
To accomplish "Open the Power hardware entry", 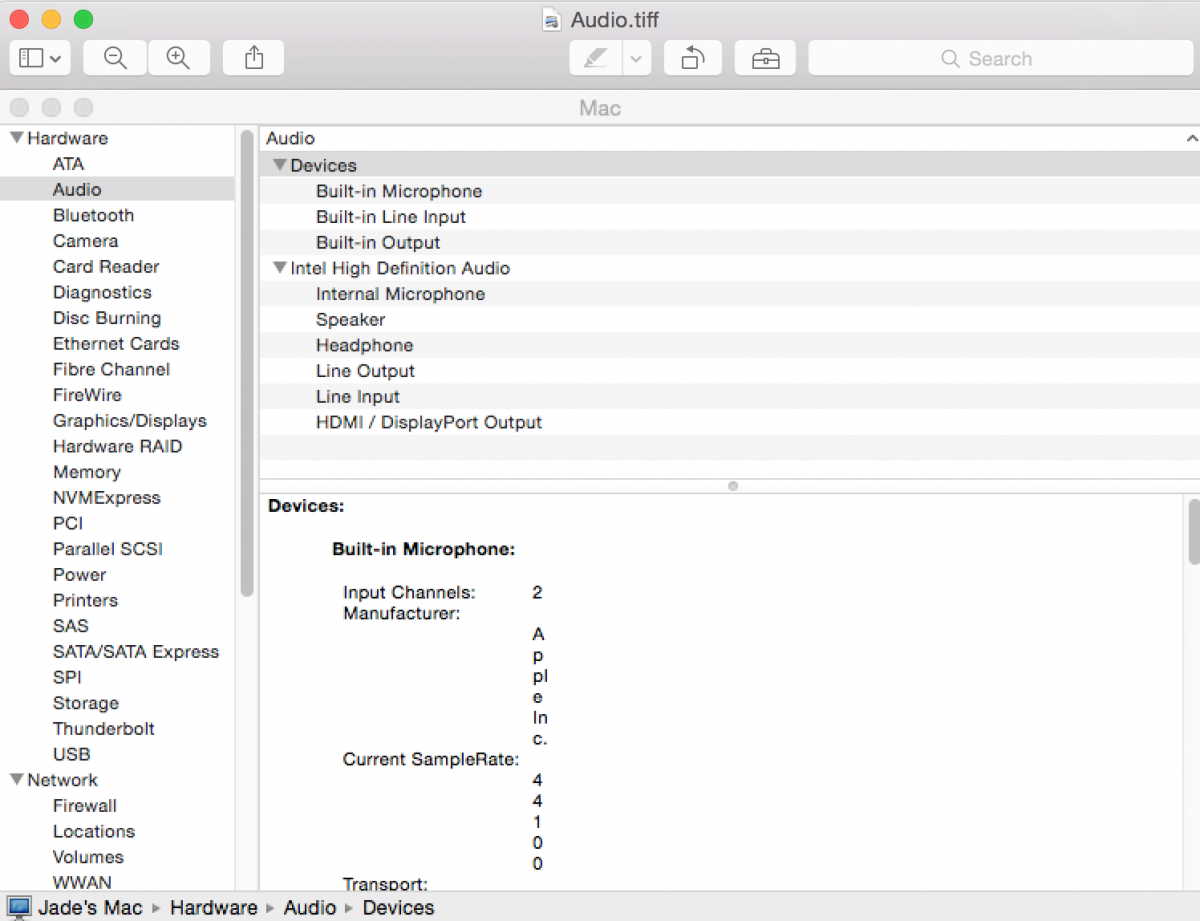I will point(79,575).
